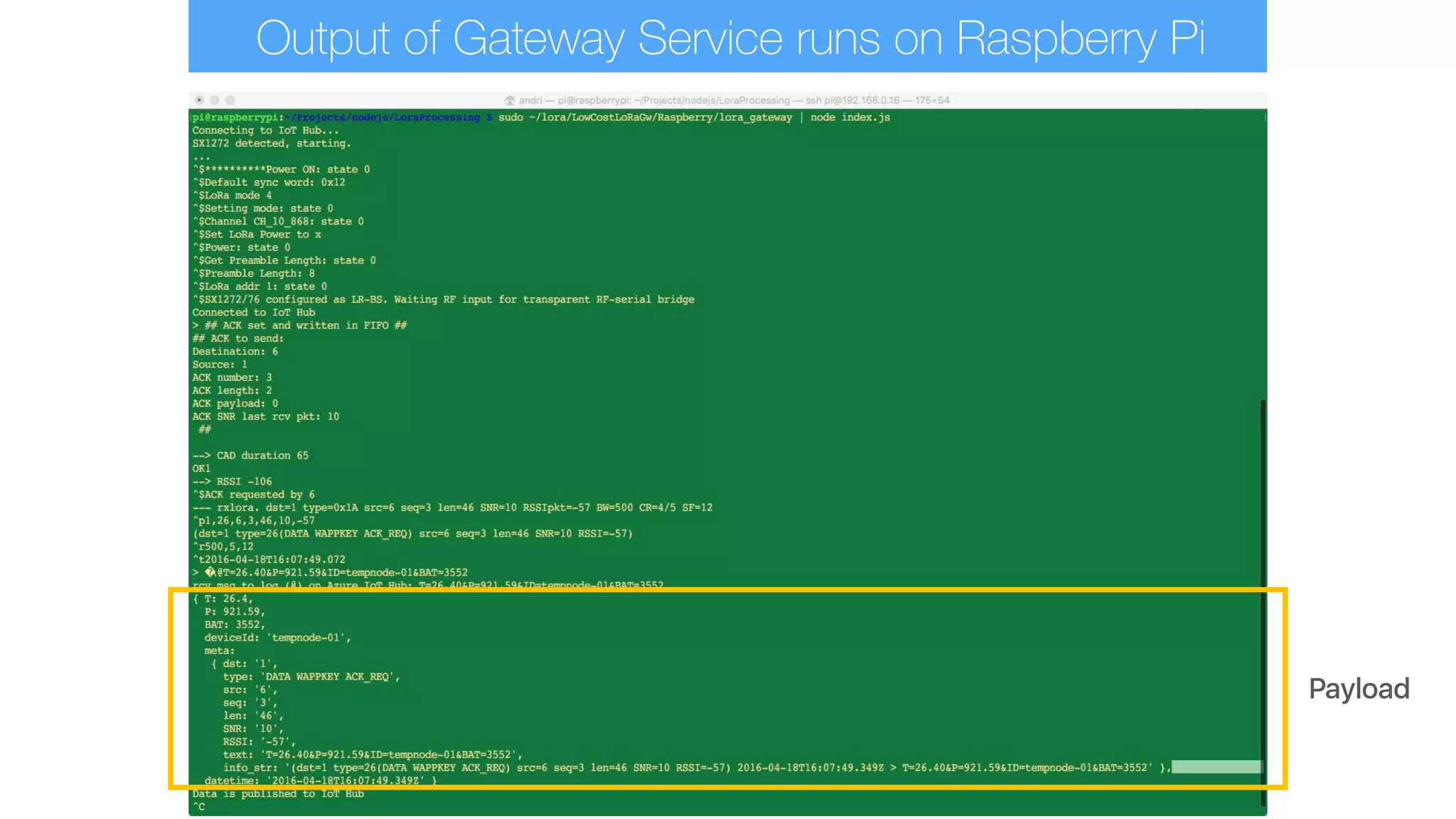Click the line 'ACK number: 3'
This screenshot has width=1456, height=819.
(232, 378)
